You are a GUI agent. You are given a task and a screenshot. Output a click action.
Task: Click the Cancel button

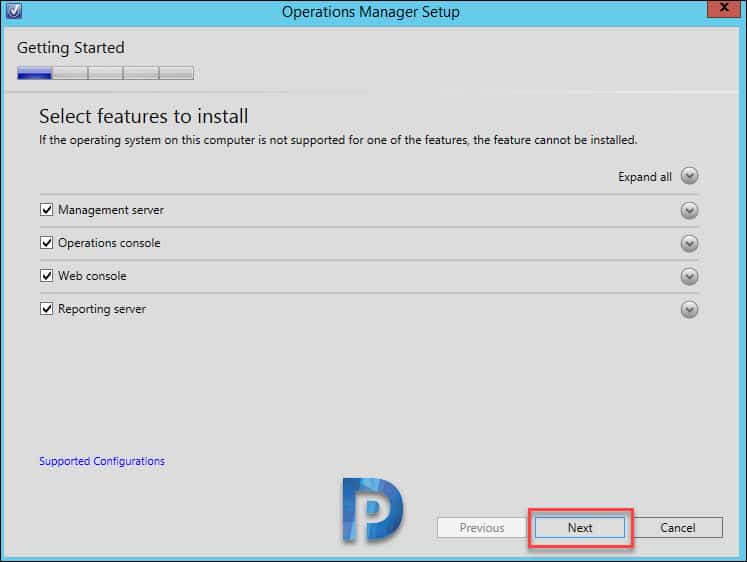[x=677, y=528]
